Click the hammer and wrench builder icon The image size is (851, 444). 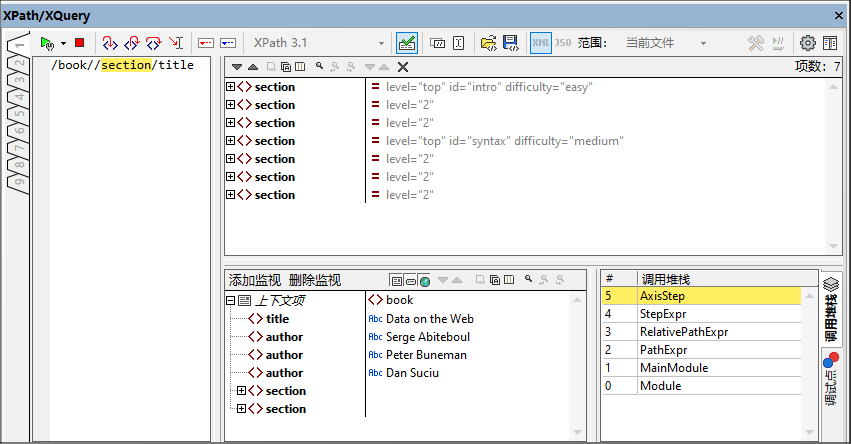[755, 43]
